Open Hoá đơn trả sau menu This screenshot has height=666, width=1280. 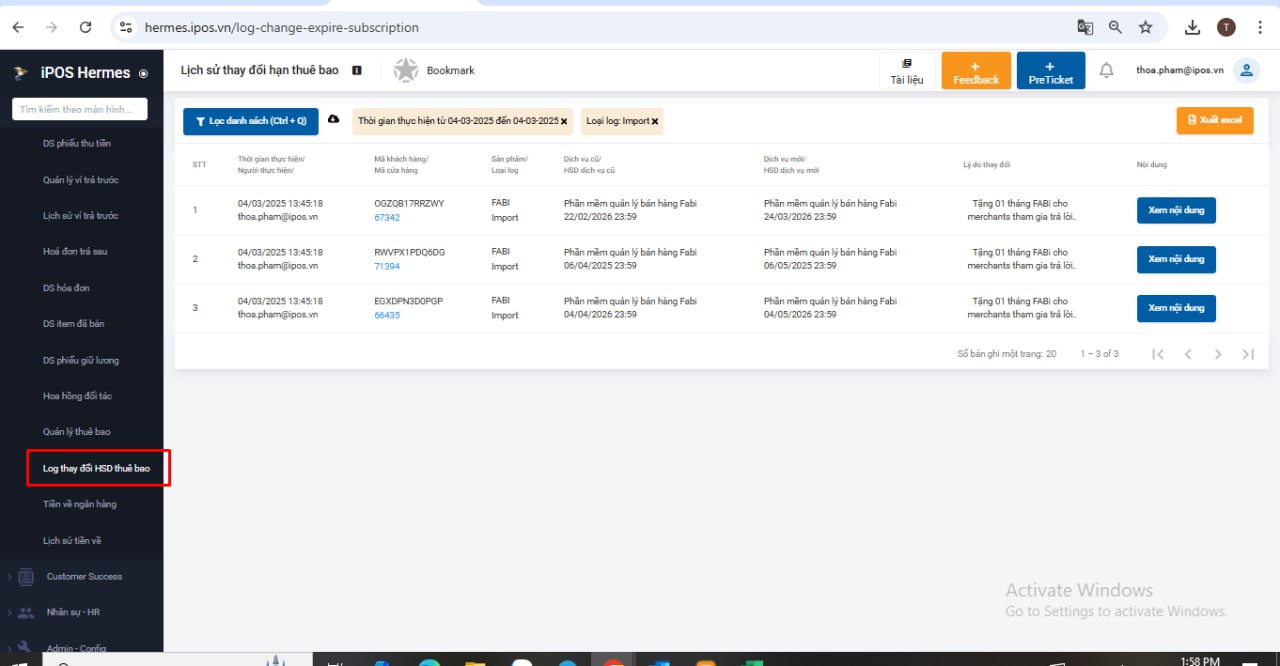(75, 252)
